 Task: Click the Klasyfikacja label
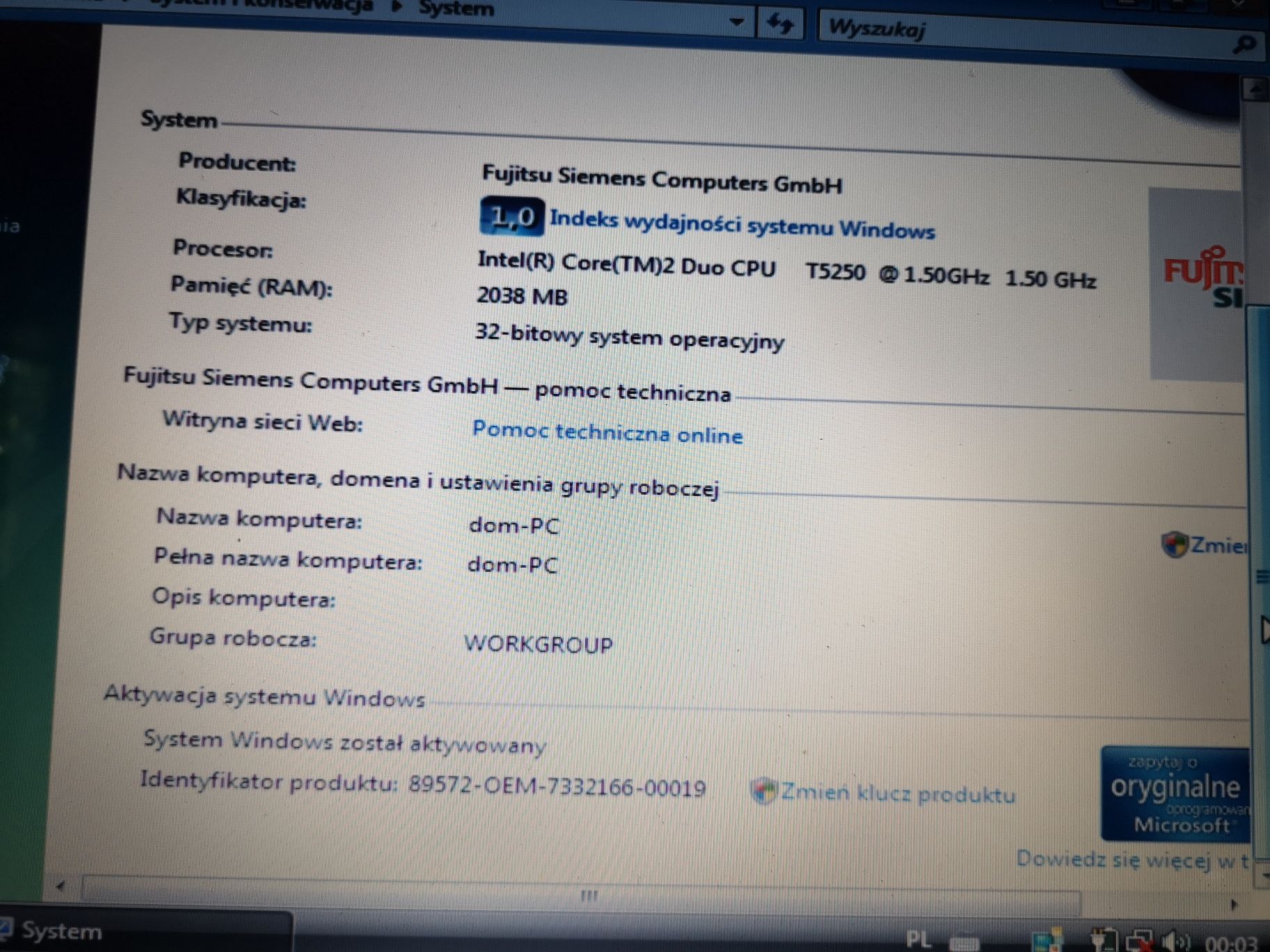[241, 198]
